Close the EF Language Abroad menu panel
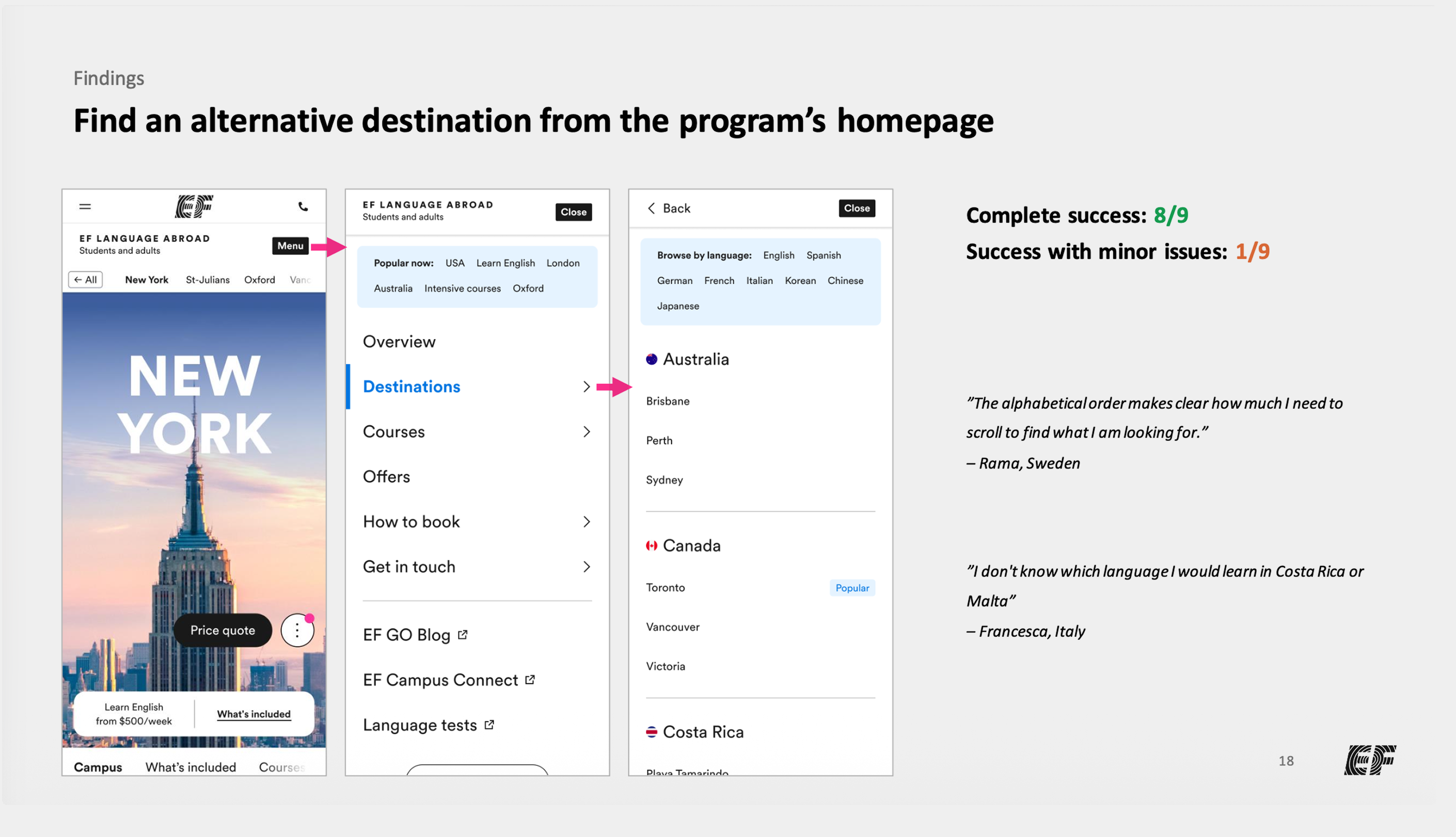 click(573, 212)
